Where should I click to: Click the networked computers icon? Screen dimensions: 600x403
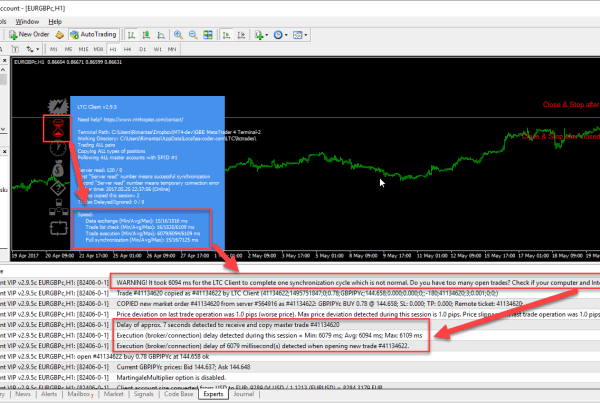(x=59, y=207)
